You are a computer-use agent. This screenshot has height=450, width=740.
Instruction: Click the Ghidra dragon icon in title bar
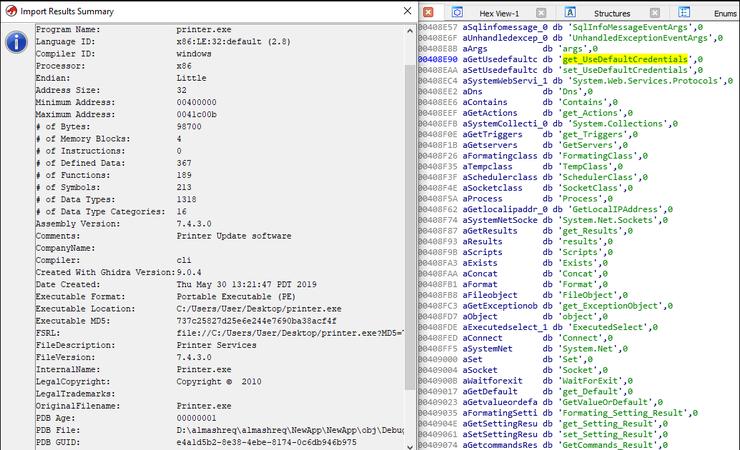tap(11, 11)
